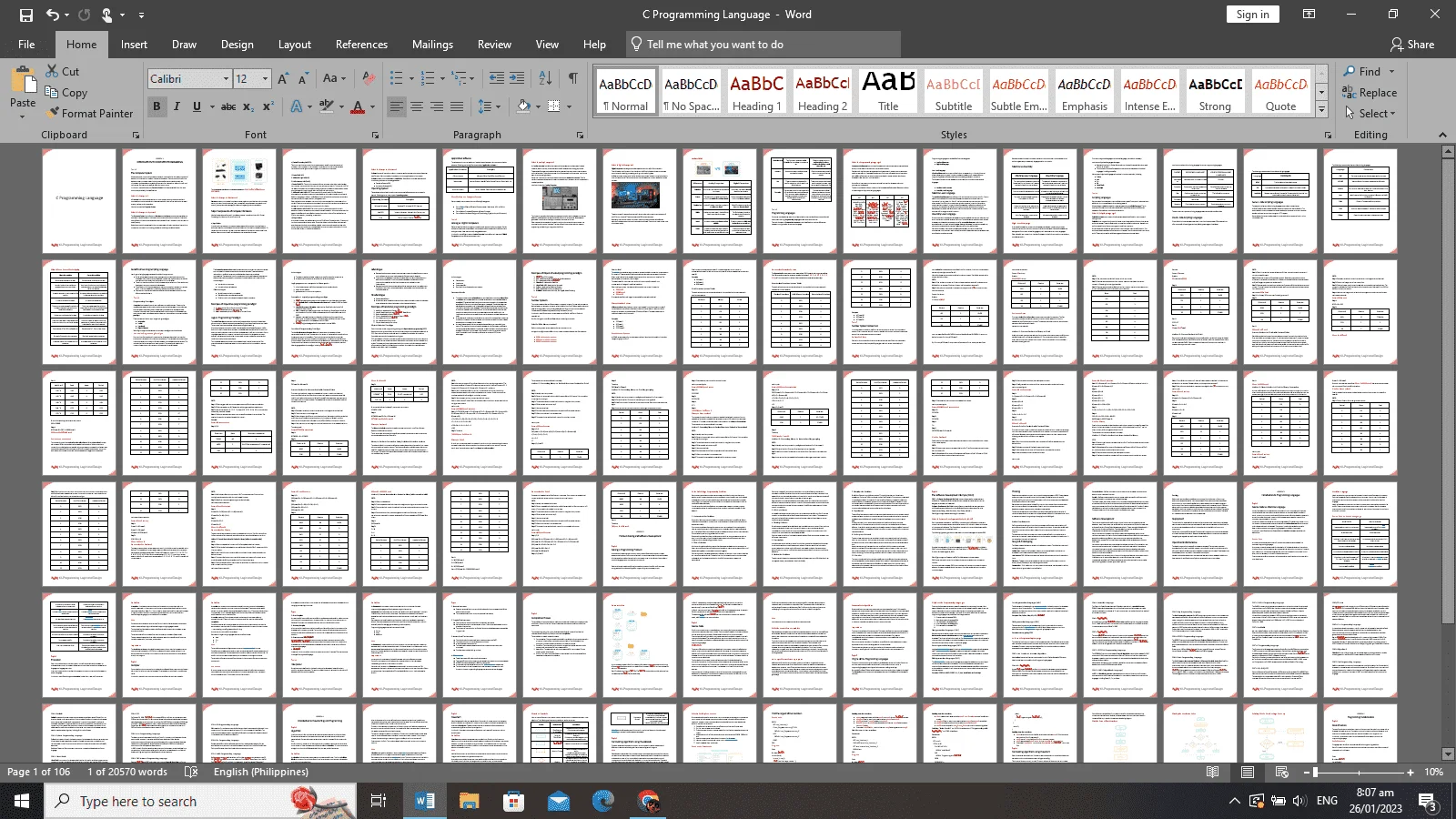Show paragraph marks with the pilcrow icon
Image resolution: width=1456 pixels, height=819 pixels.
point(572,79)
